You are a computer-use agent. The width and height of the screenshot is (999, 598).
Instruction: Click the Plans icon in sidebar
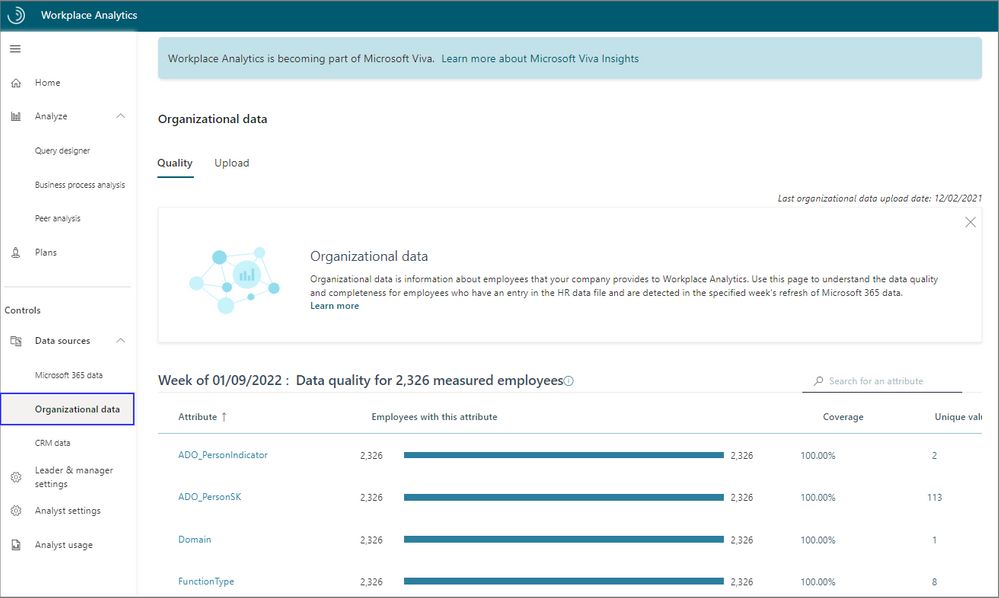pyautogui.click(x=16, y=253)
